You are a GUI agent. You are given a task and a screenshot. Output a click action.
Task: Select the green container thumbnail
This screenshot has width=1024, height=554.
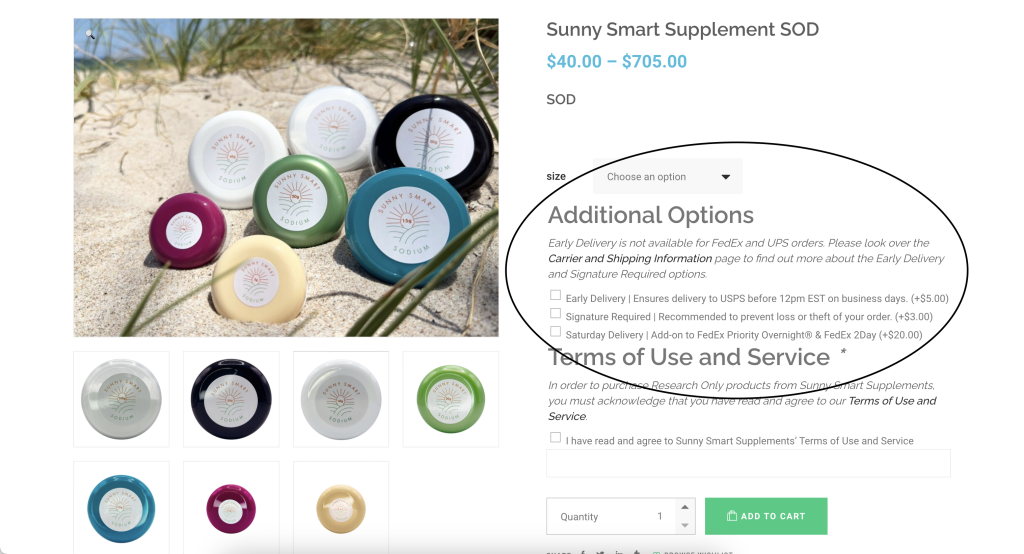point(451,399)
